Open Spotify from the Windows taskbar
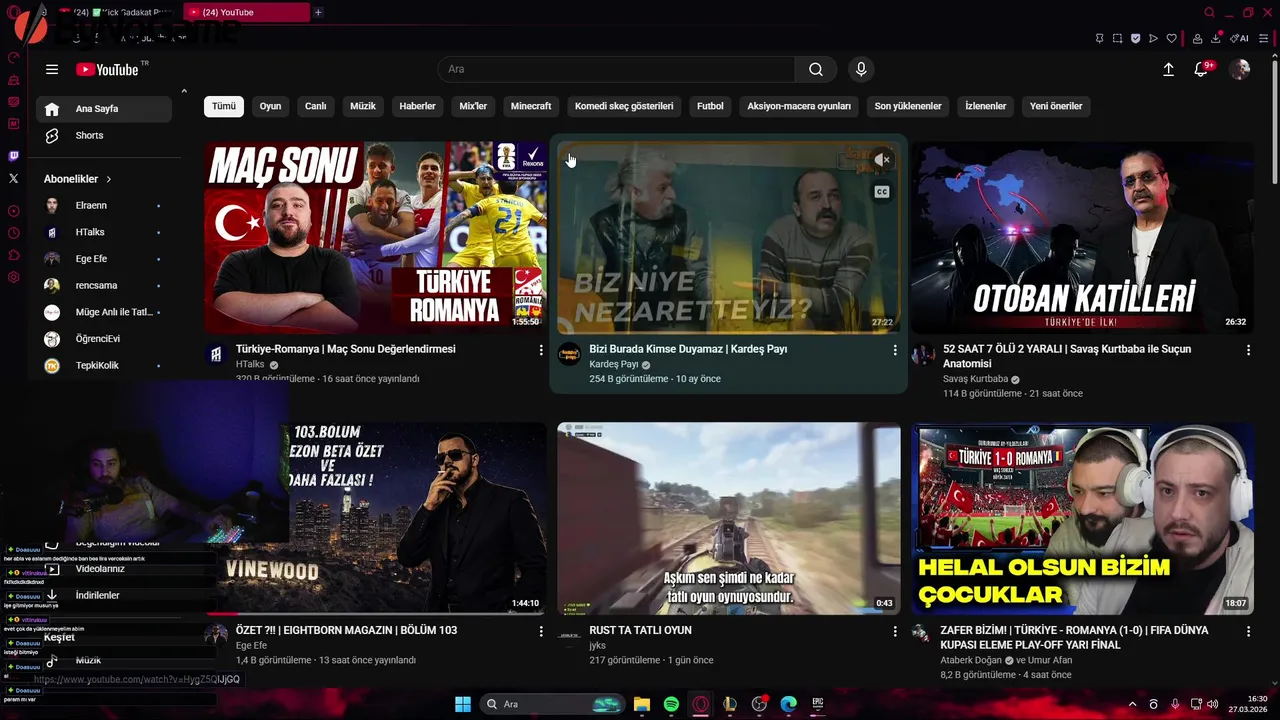 click(671, 704)
